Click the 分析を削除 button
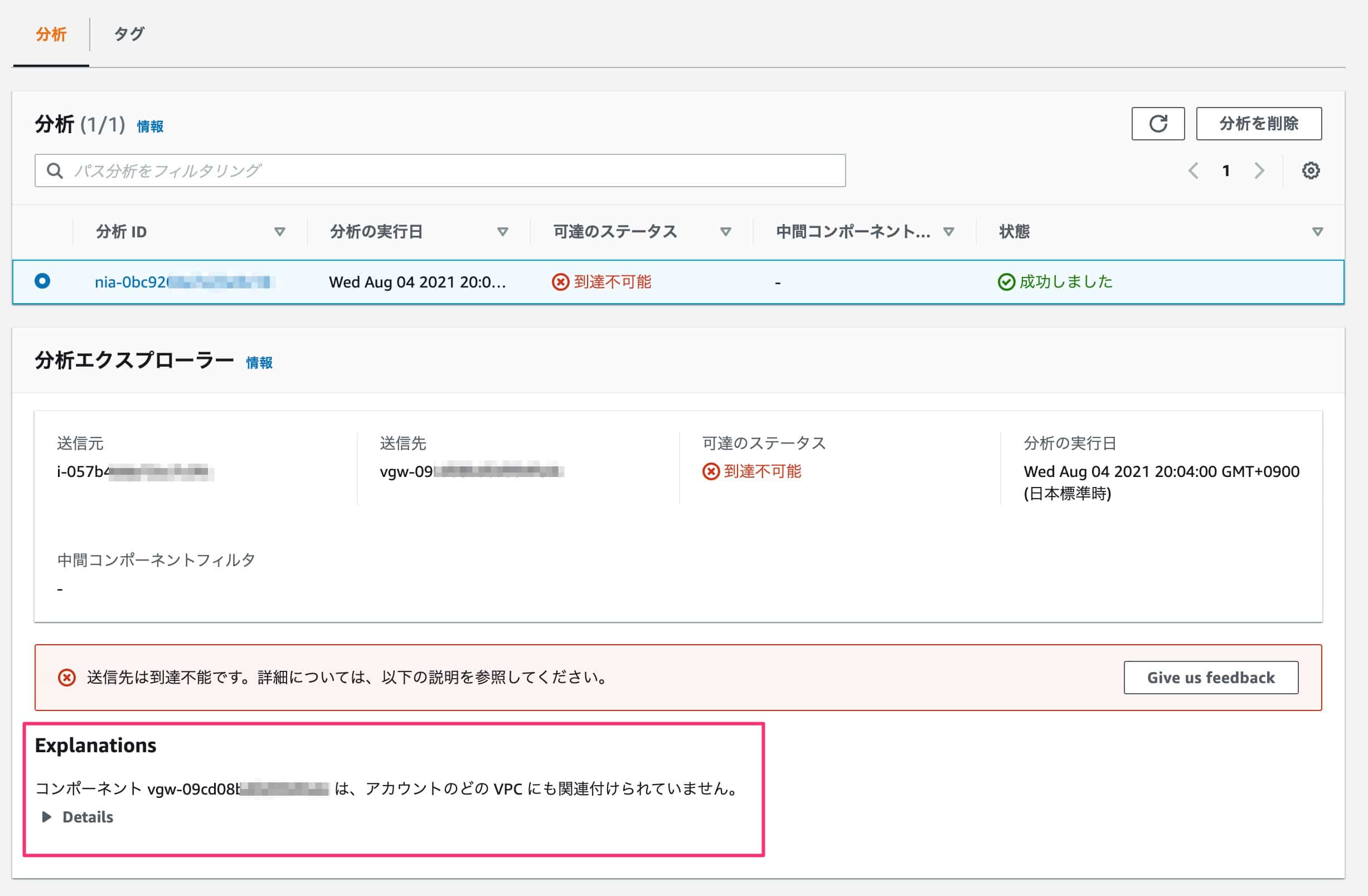The width and height of the screenshot is (1368, 896). (x=1258, y=124)
